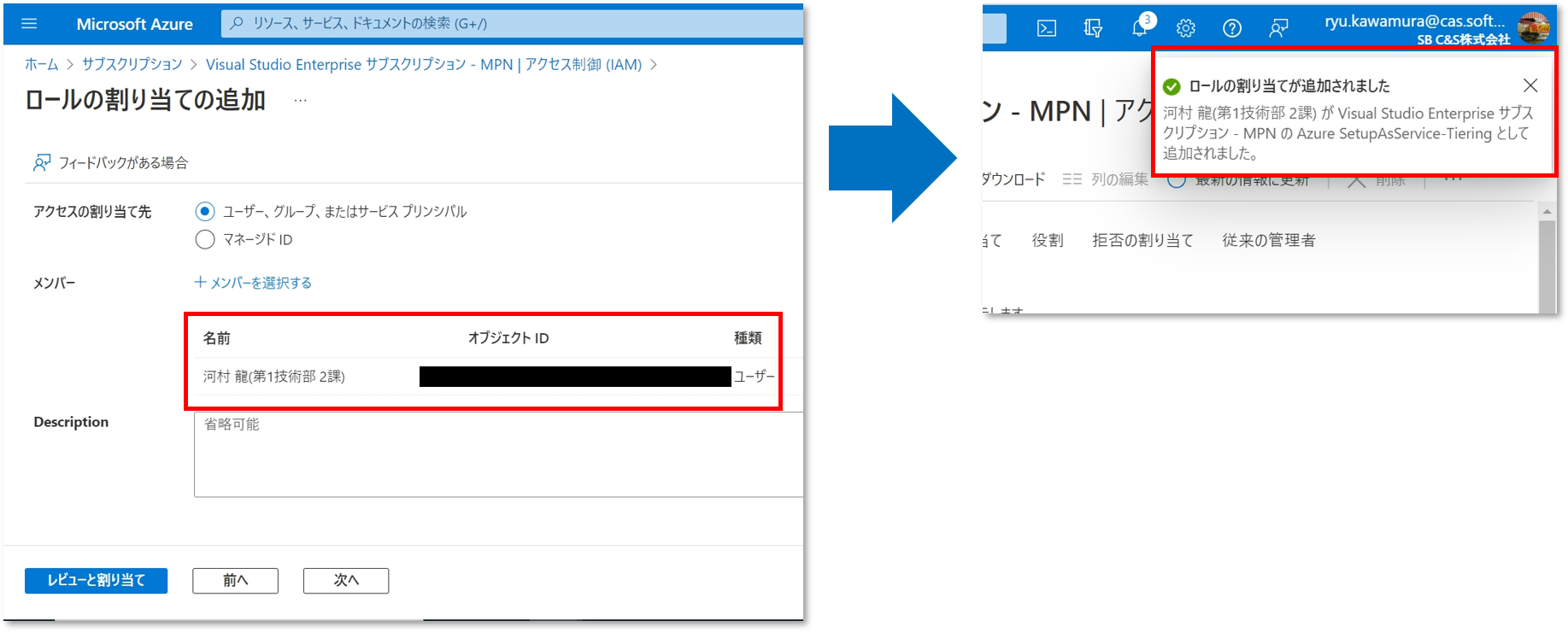Open directory and subscription filter icon

(x=1093, y=28)
